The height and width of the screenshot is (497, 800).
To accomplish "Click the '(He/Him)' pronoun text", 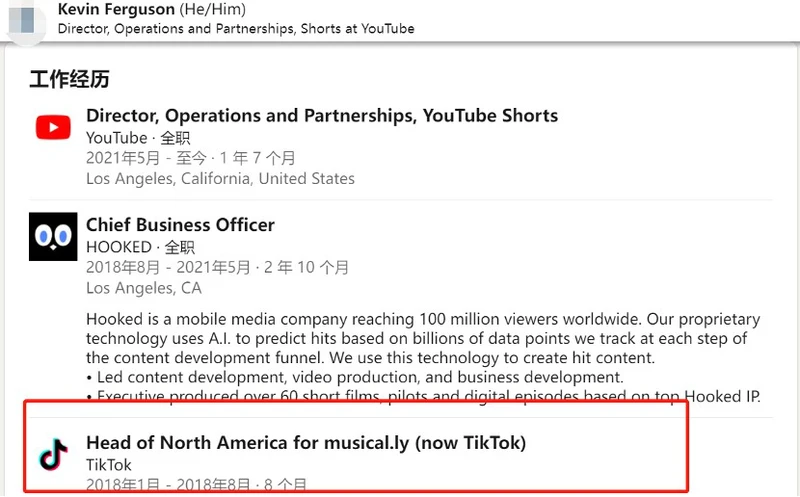I will pos(213,9).
